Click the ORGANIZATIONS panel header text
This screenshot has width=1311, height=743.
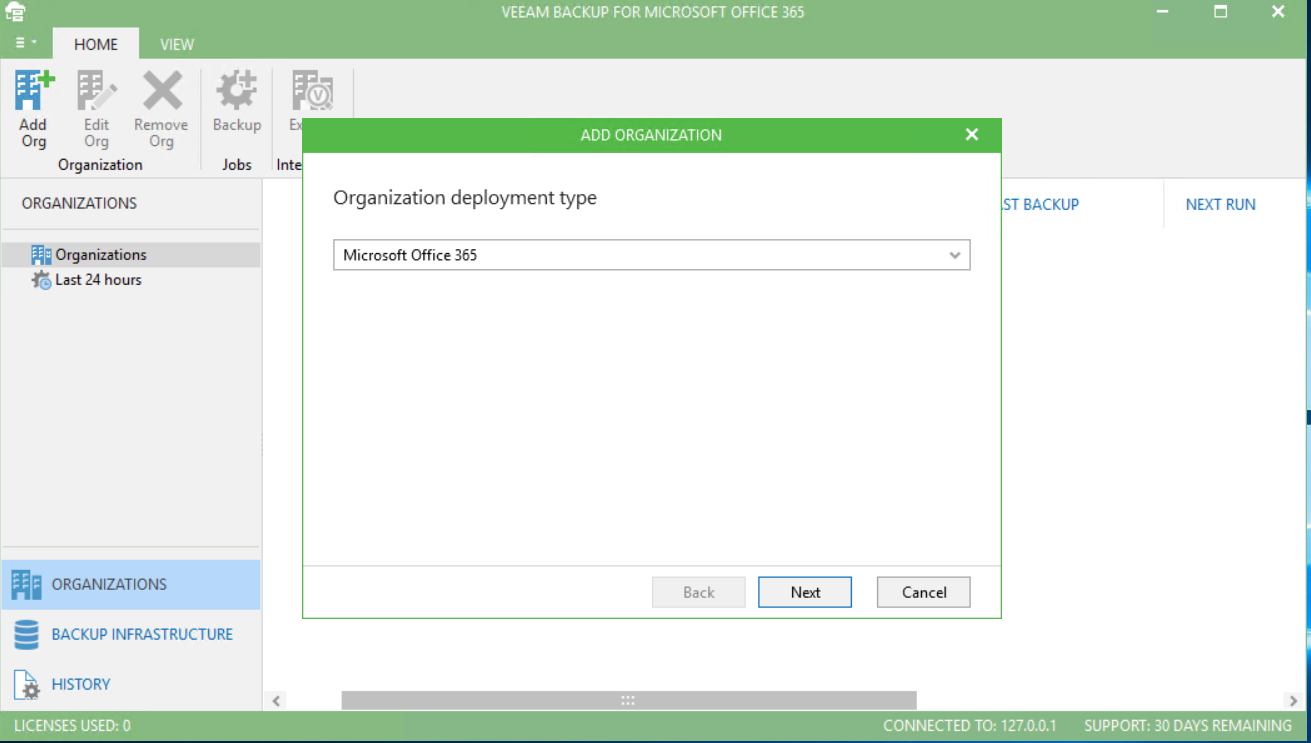[79, 203]
